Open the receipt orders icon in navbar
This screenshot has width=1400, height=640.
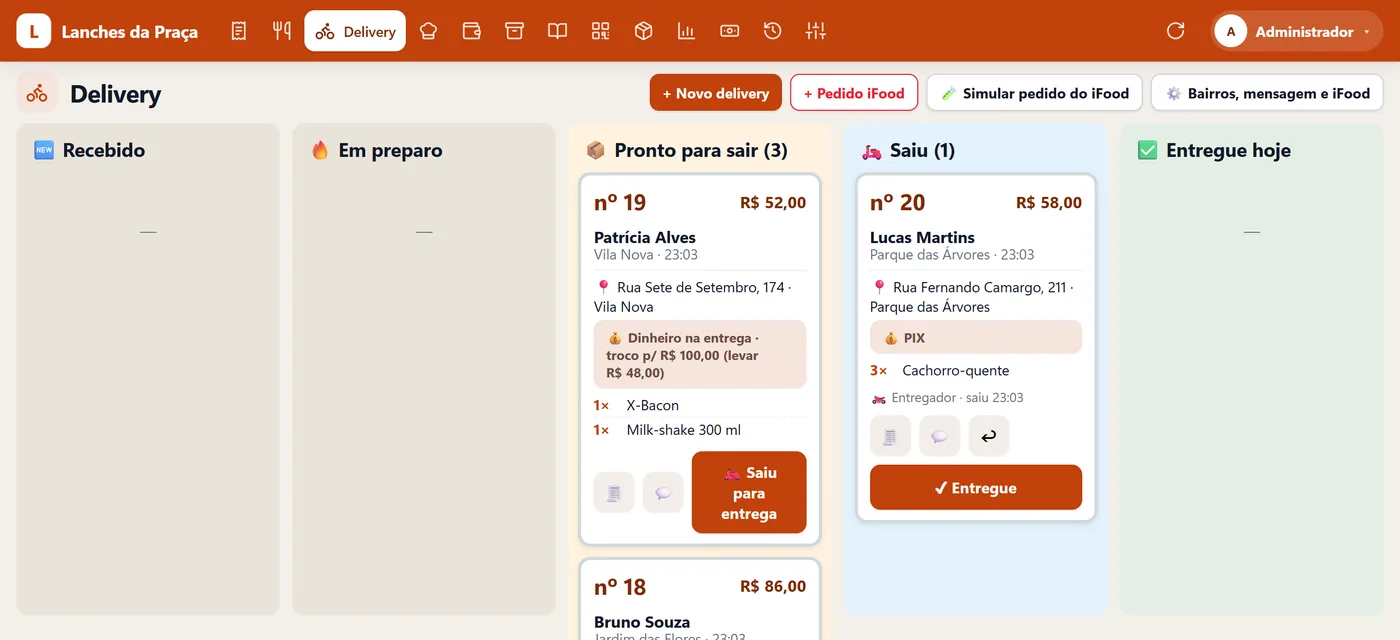238,31
